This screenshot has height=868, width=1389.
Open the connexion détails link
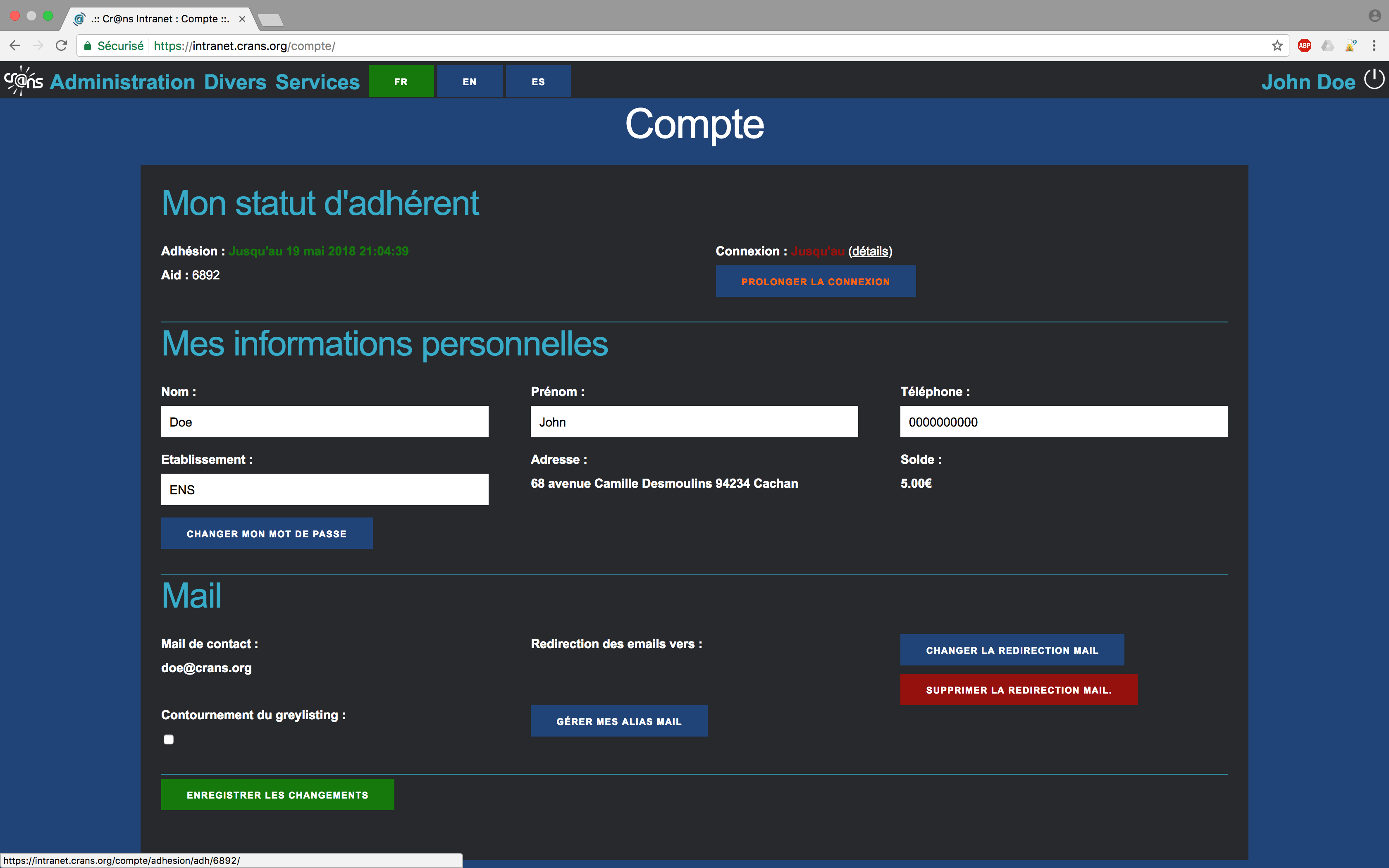(x=869, y=251)
